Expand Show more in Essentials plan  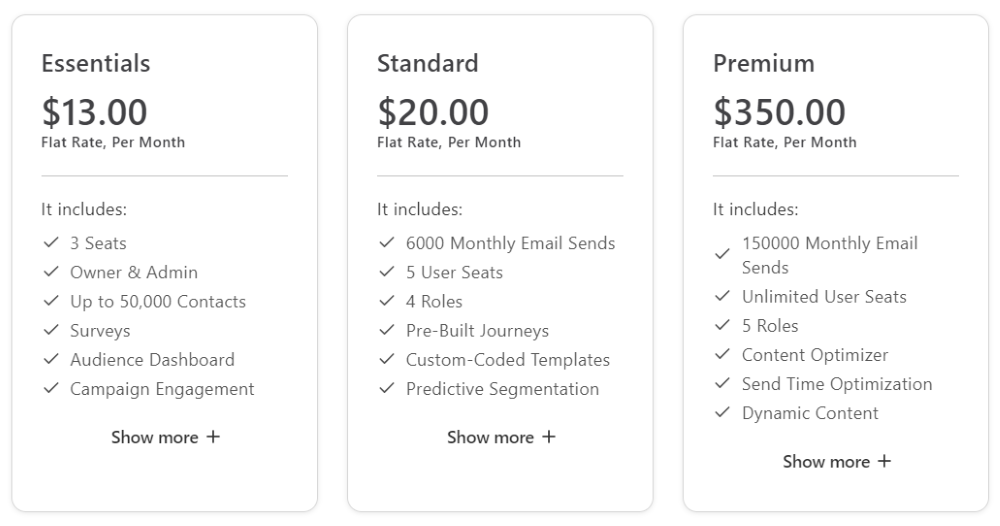click(x=165, y=437)
